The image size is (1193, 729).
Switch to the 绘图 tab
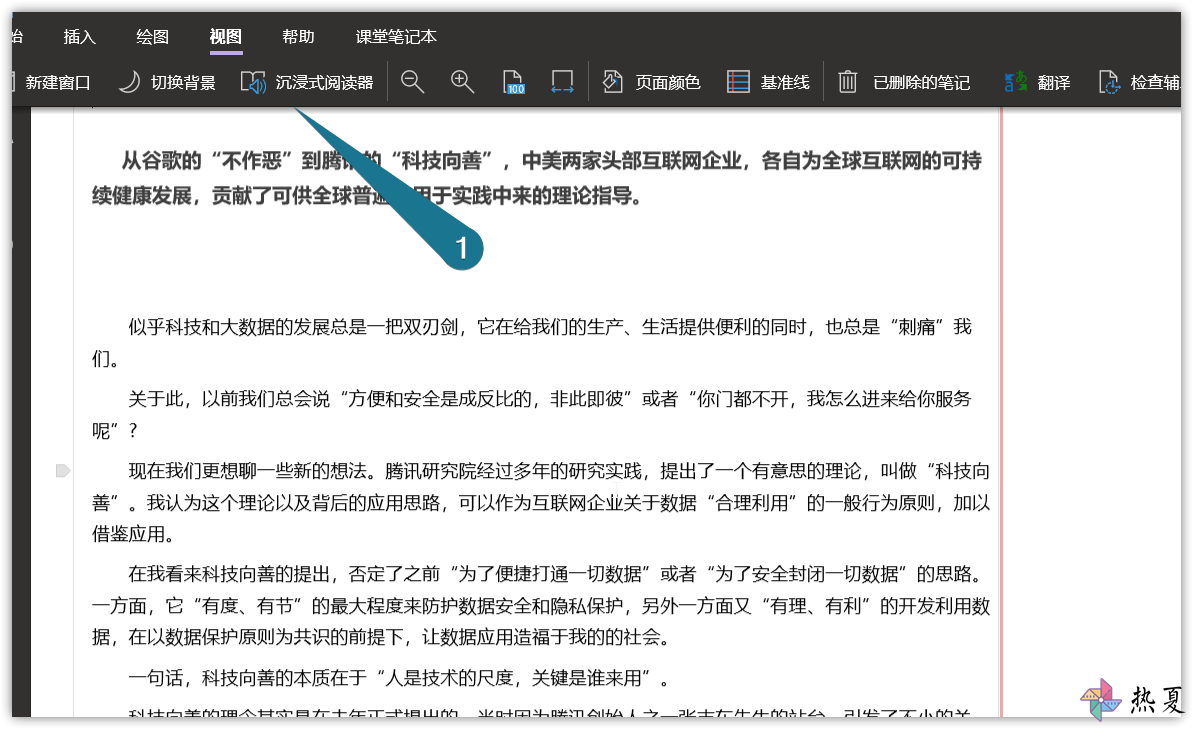coord(152,37)
